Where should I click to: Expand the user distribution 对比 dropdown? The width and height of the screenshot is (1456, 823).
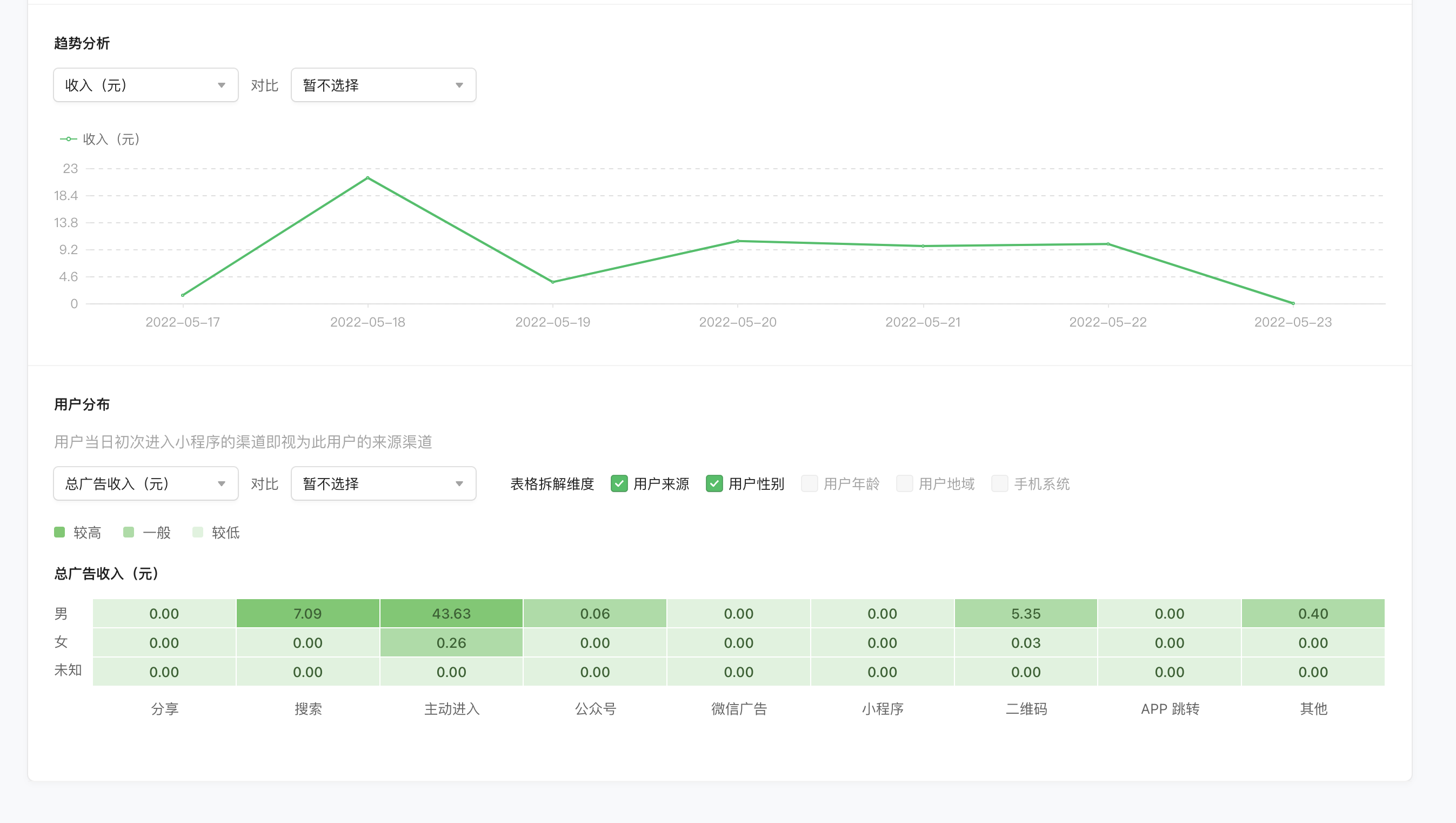click(x=383, y=483)
